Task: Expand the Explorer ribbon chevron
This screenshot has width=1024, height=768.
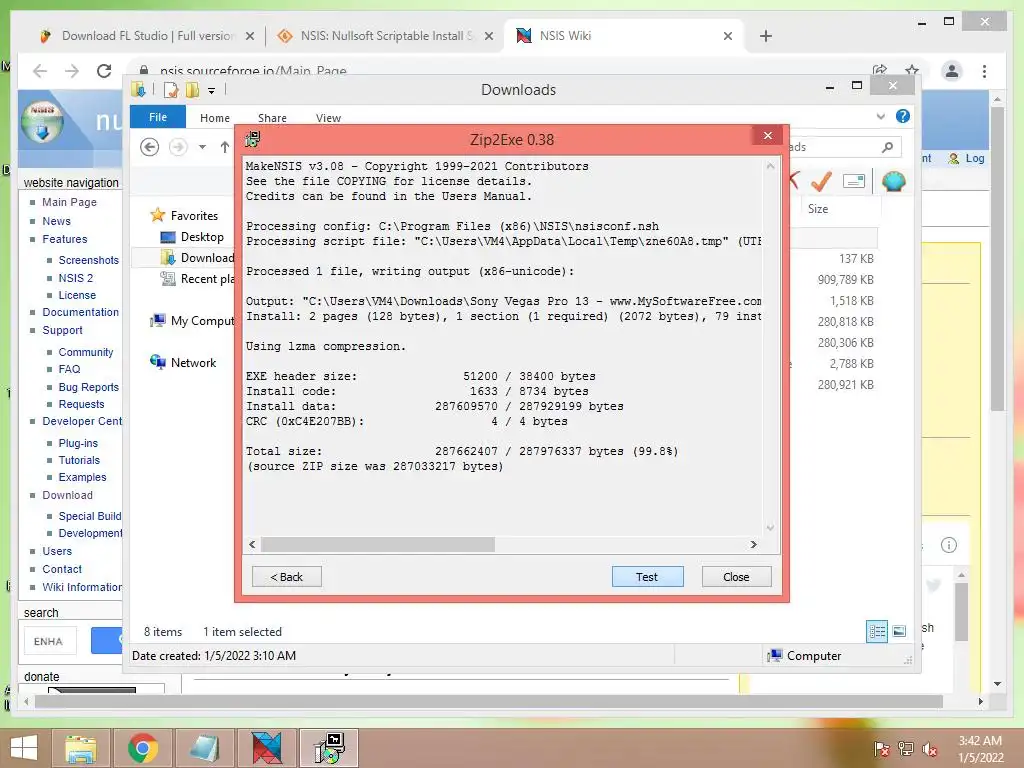Action: point(880,116)
